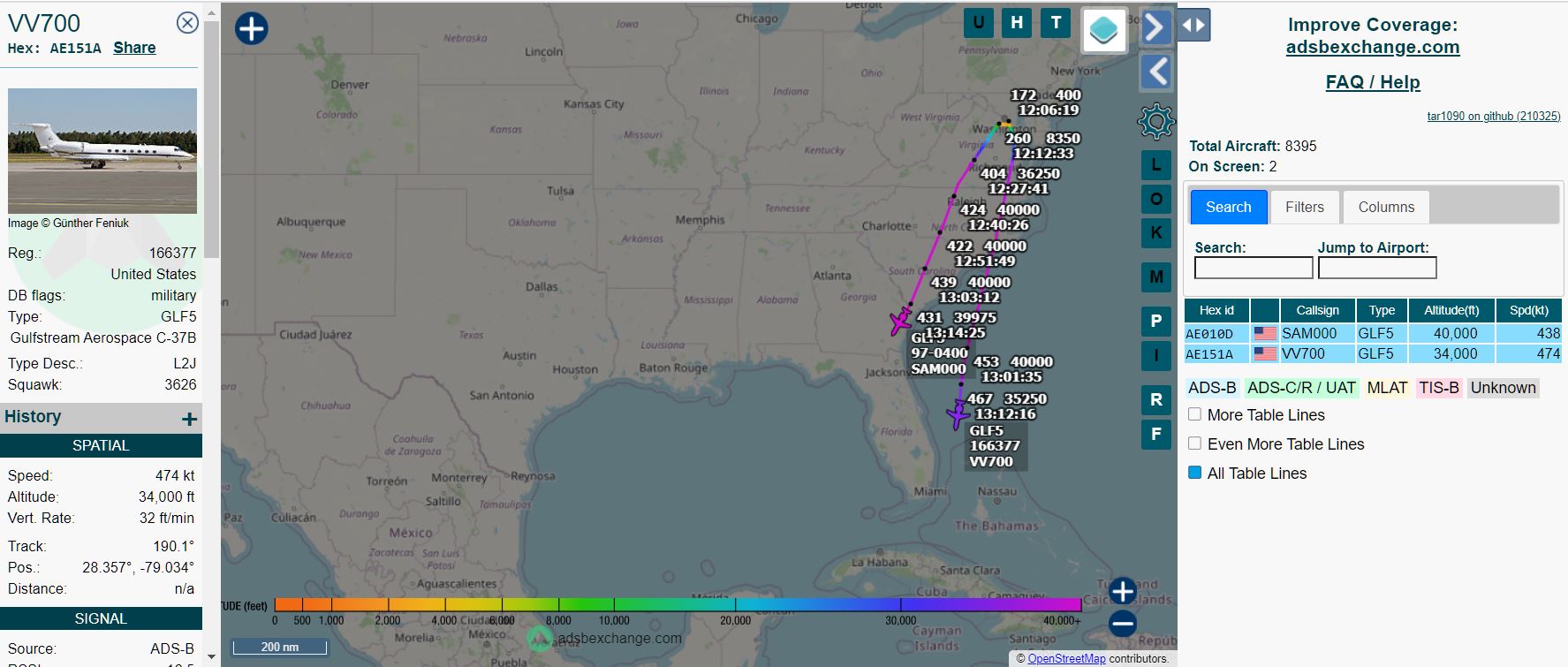Open the OpenStreetMap attribution link
1568x667 pixels.
coord(1066,658)
